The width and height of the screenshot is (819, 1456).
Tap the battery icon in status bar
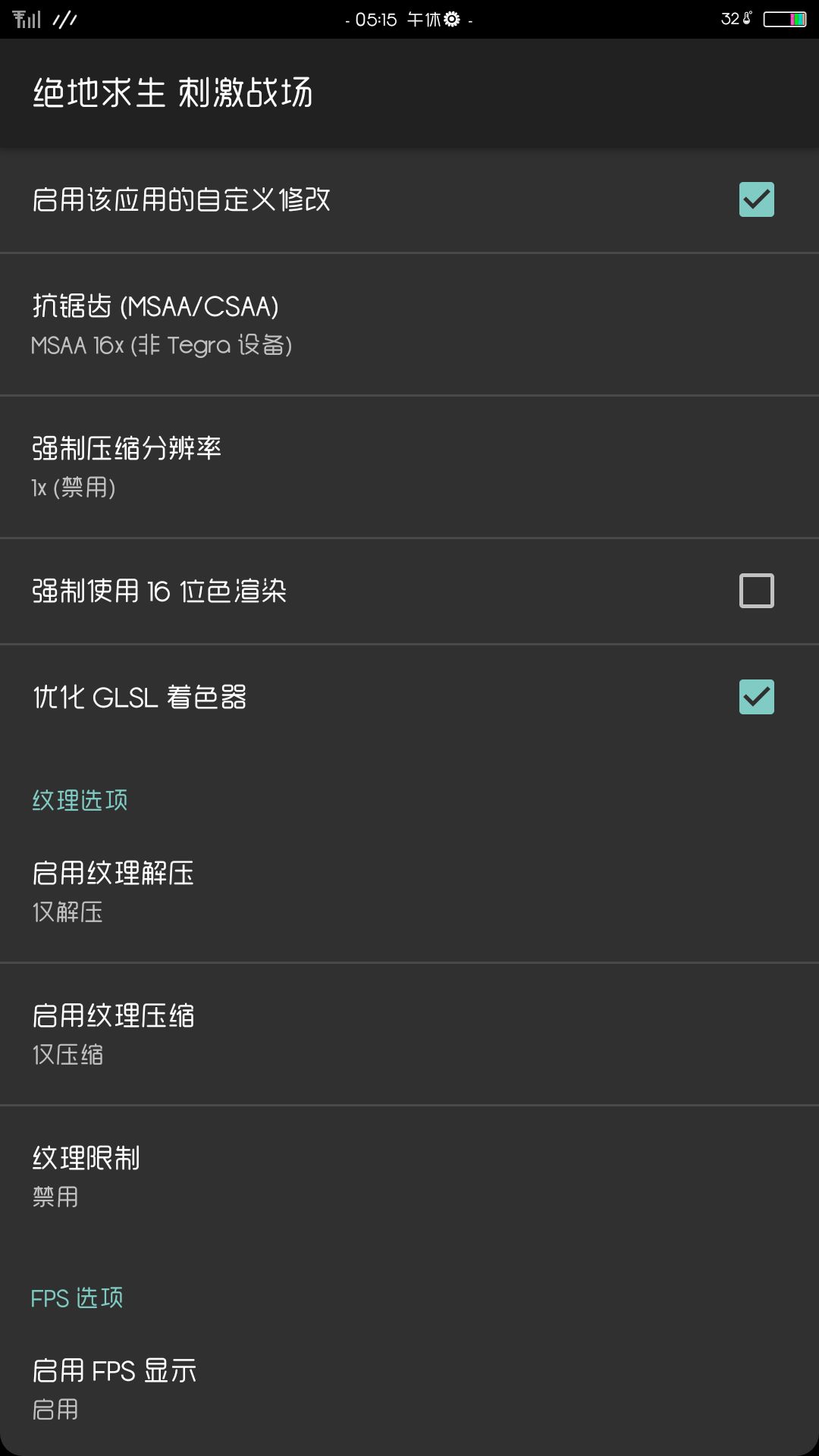[x=784, y=19]
